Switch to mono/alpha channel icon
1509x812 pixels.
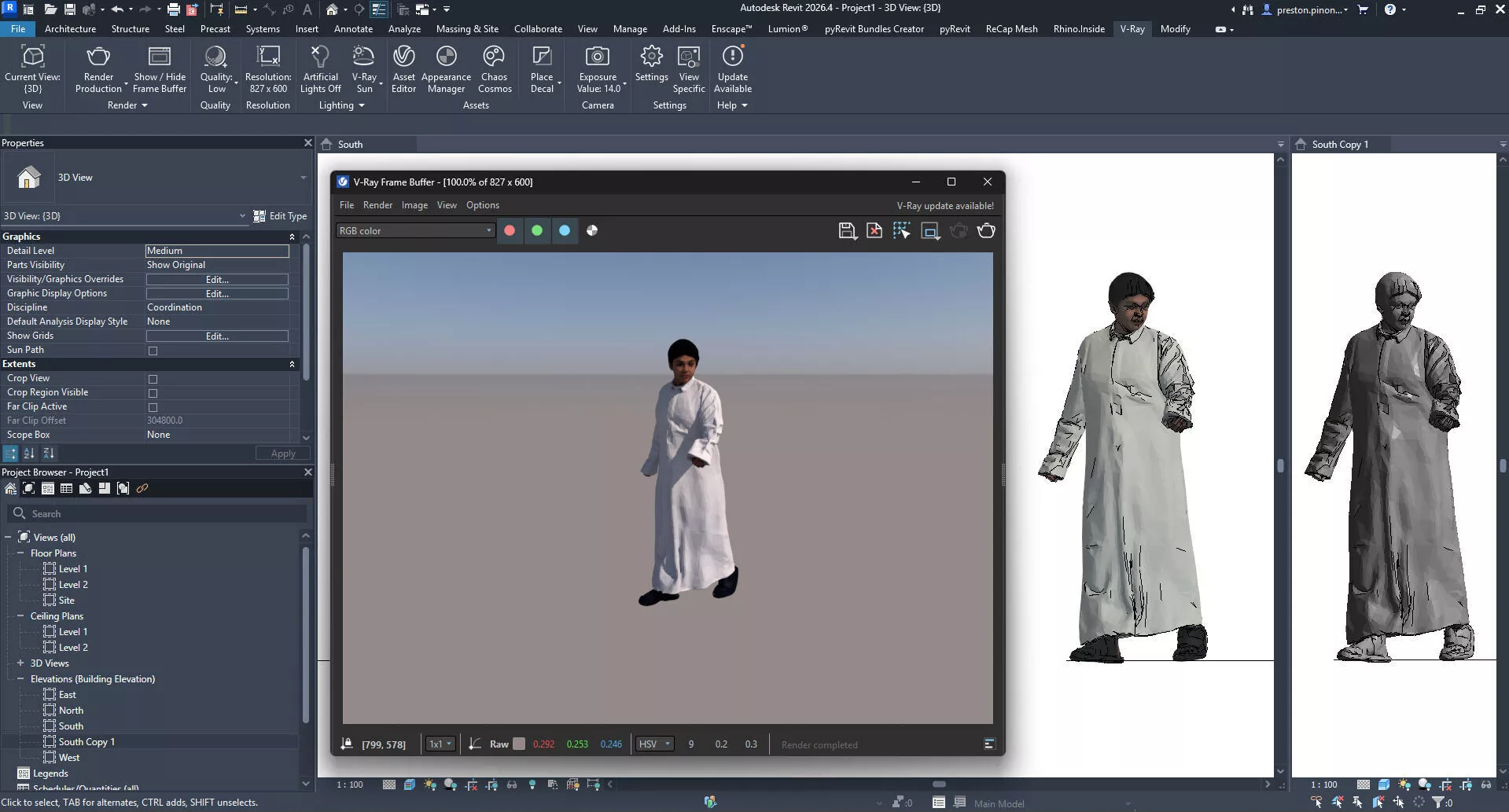point(592,230)
